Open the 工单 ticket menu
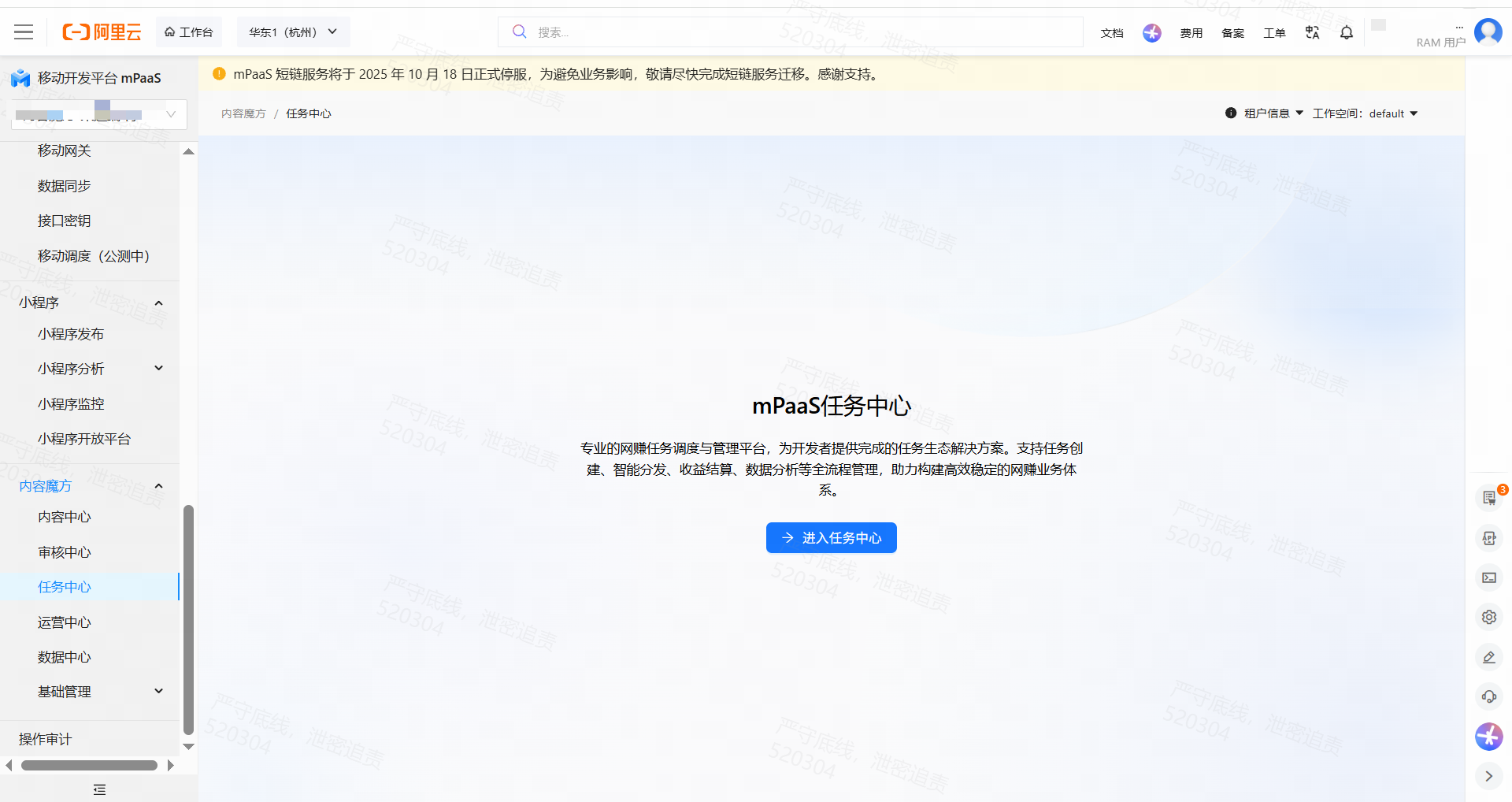This screenshot has height=802, width=1512. pos(1274,33)
